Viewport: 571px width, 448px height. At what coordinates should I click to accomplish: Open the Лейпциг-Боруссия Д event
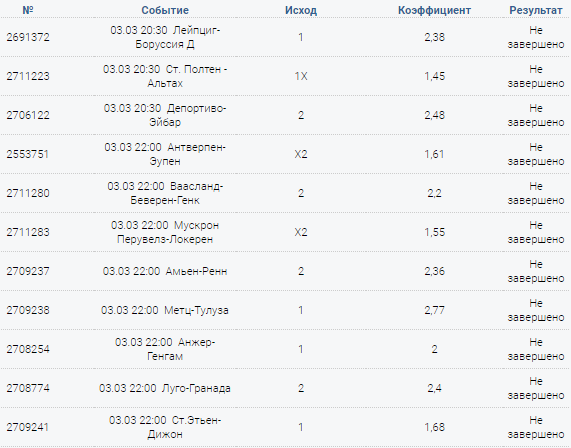point(165,37)
